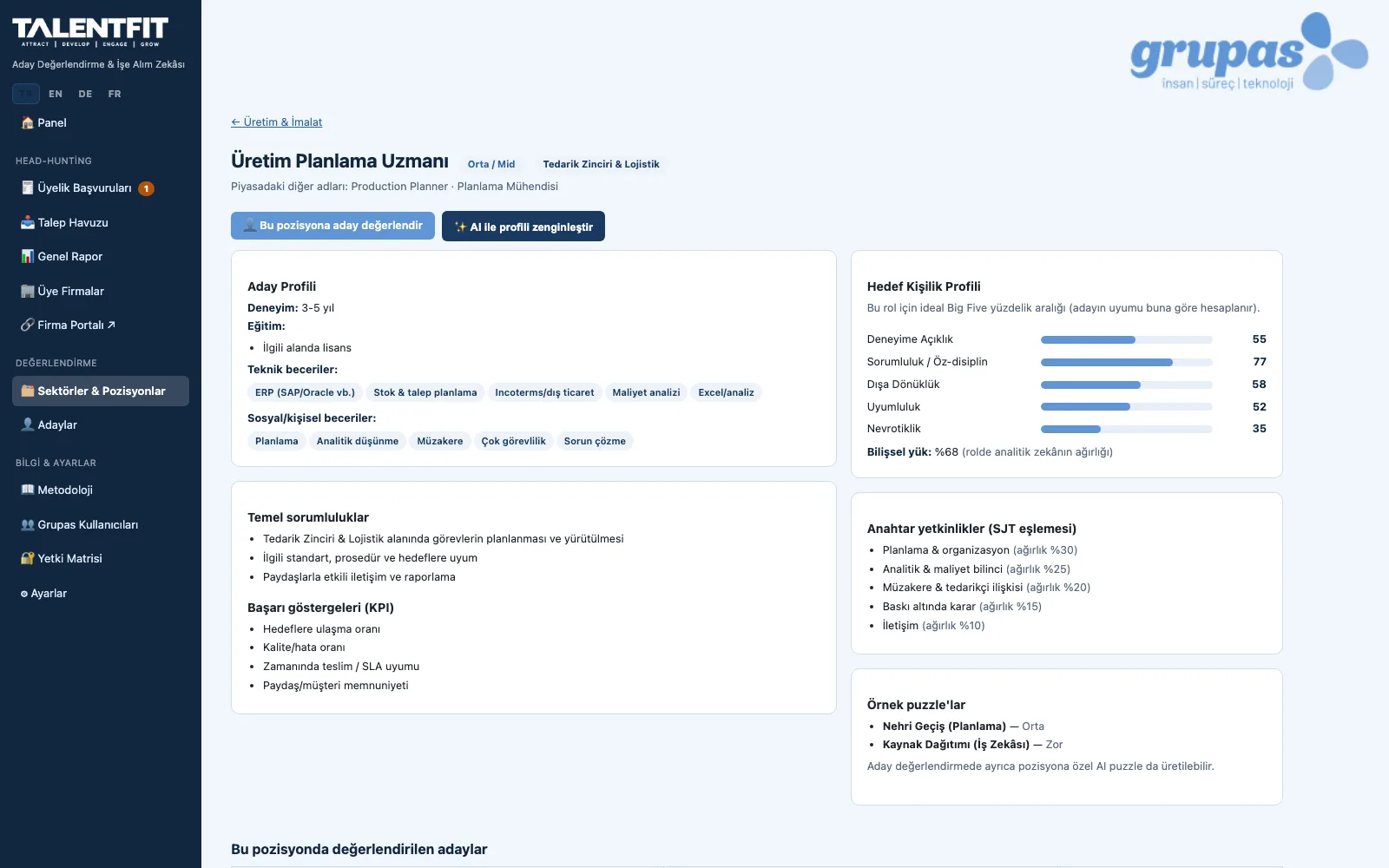Click the Nevrotiklik progress bar
Screen dimensions: 1389x868
point(1127,429)
